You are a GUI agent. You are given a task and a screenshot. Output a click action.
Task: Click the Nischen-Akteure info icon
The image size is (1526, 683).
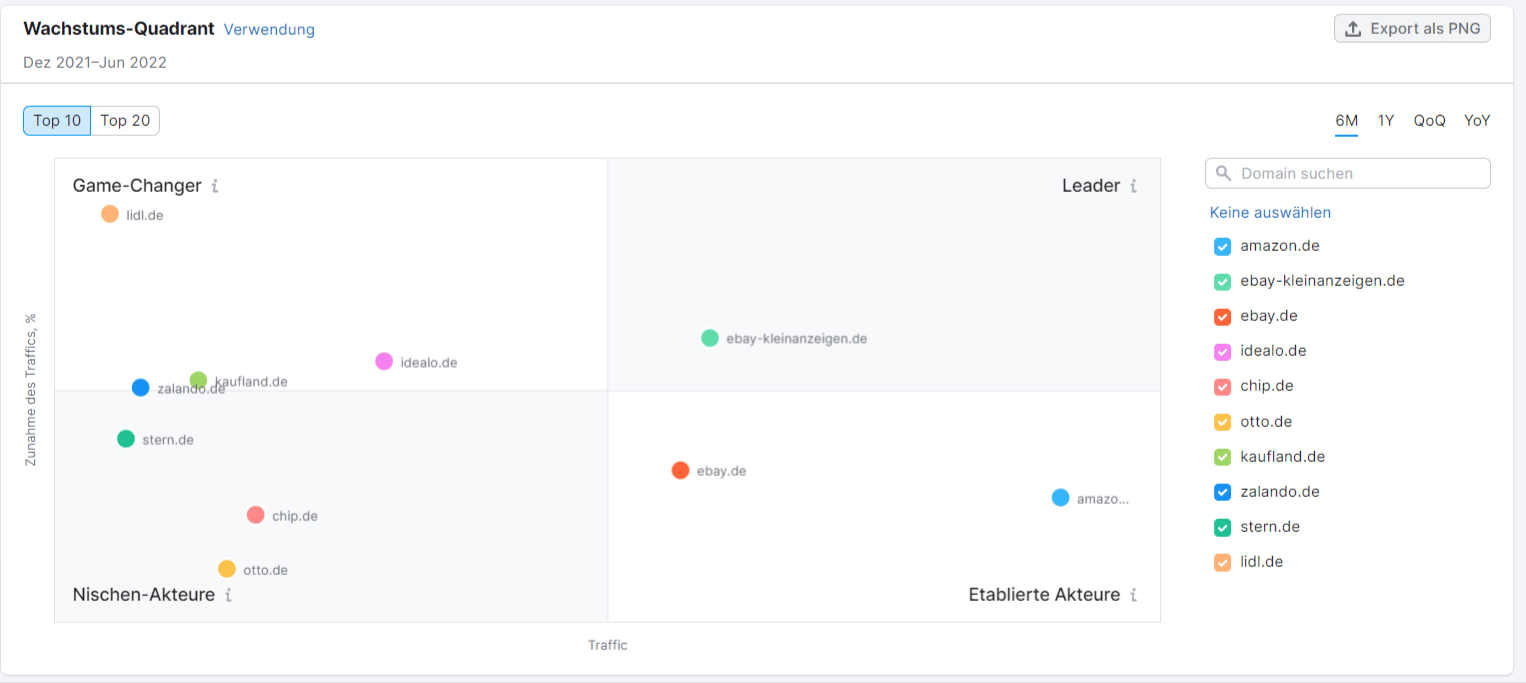tap(228, 595)
